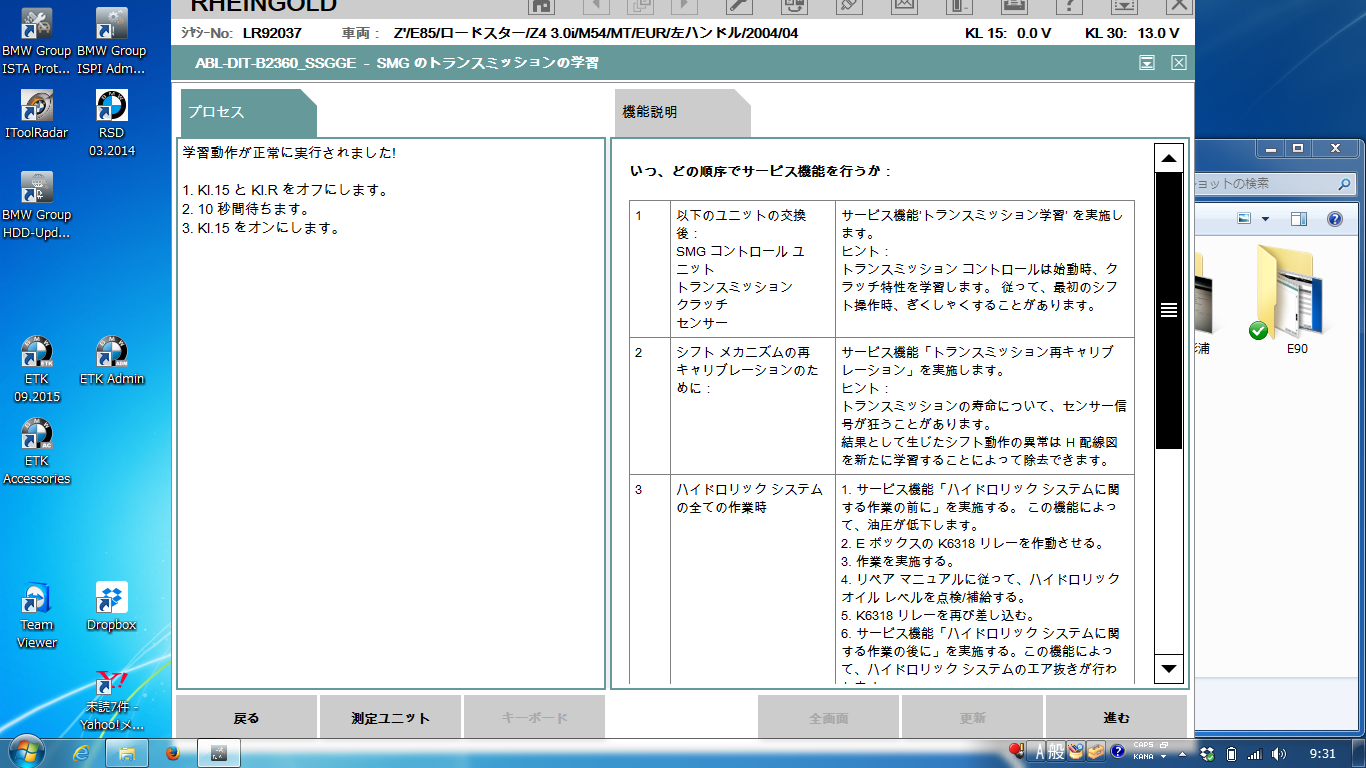Image resolution: width=1366 pixels, height=768 pixels.
Task: Launch Internet Explorer from the taskbar
Action: (82, 752)
